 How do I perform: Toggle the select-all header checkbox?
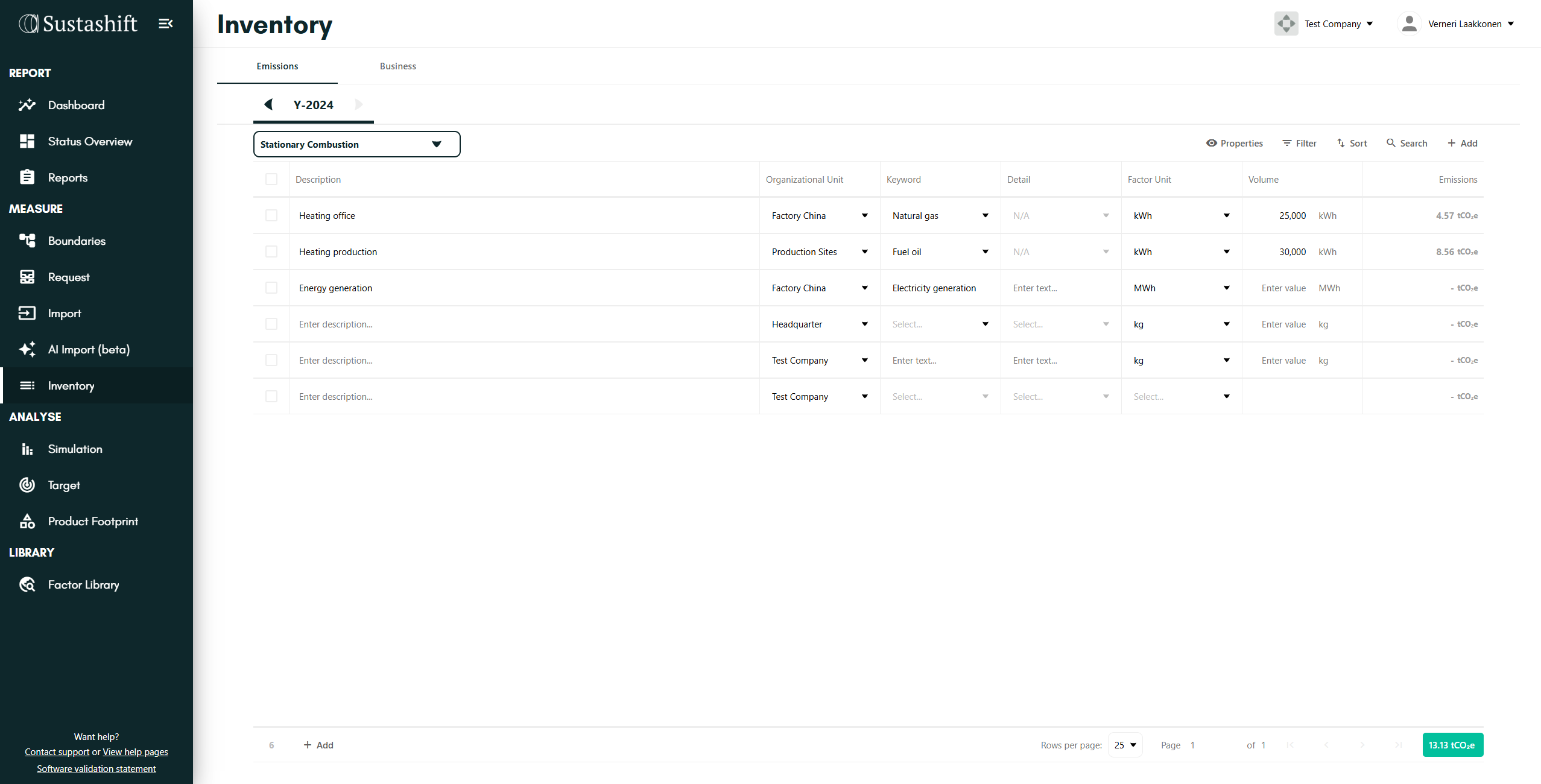tap(271, 179)
